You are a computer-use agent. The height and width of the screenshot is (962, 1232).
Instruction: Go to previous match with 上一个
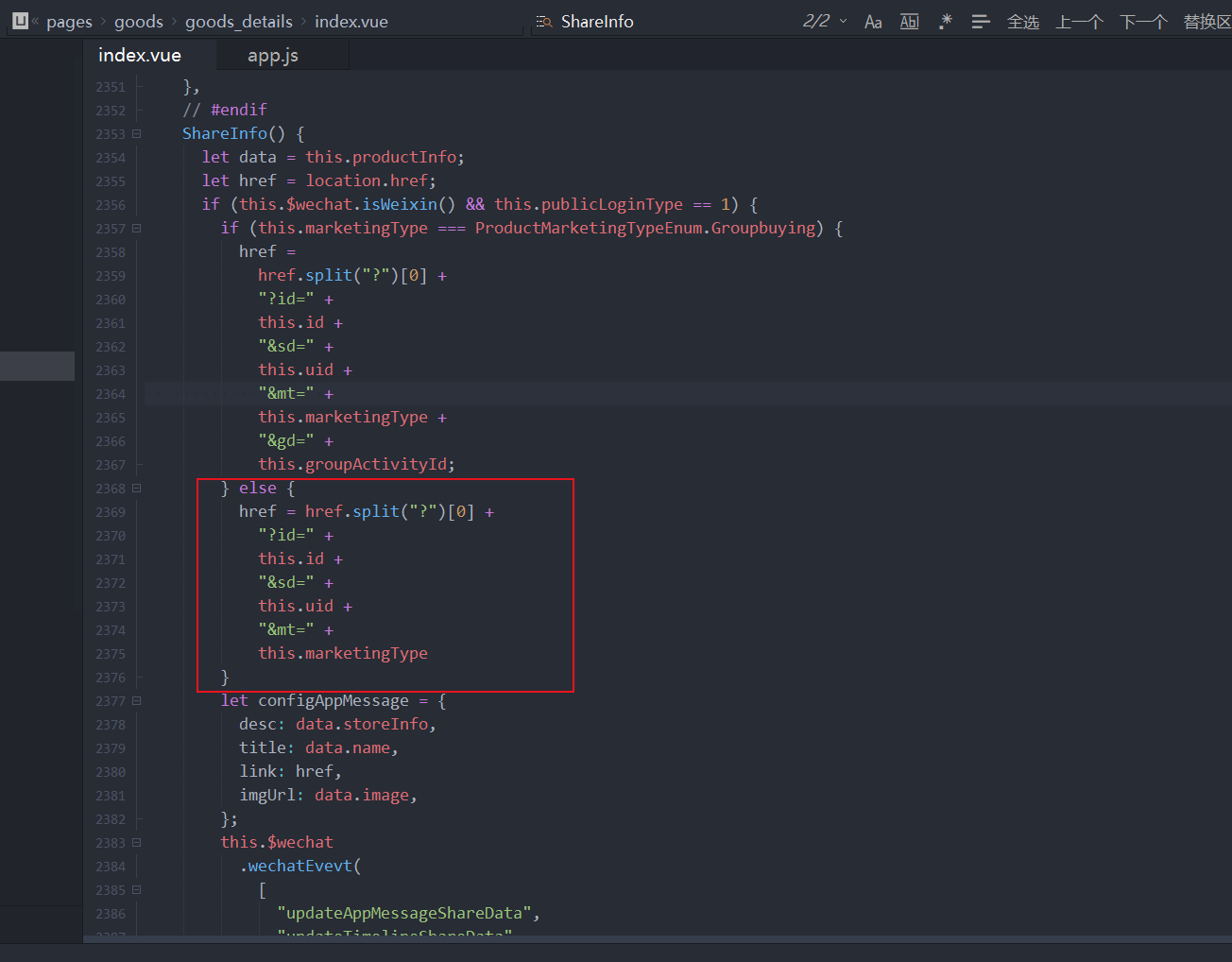coord(1079,22)
